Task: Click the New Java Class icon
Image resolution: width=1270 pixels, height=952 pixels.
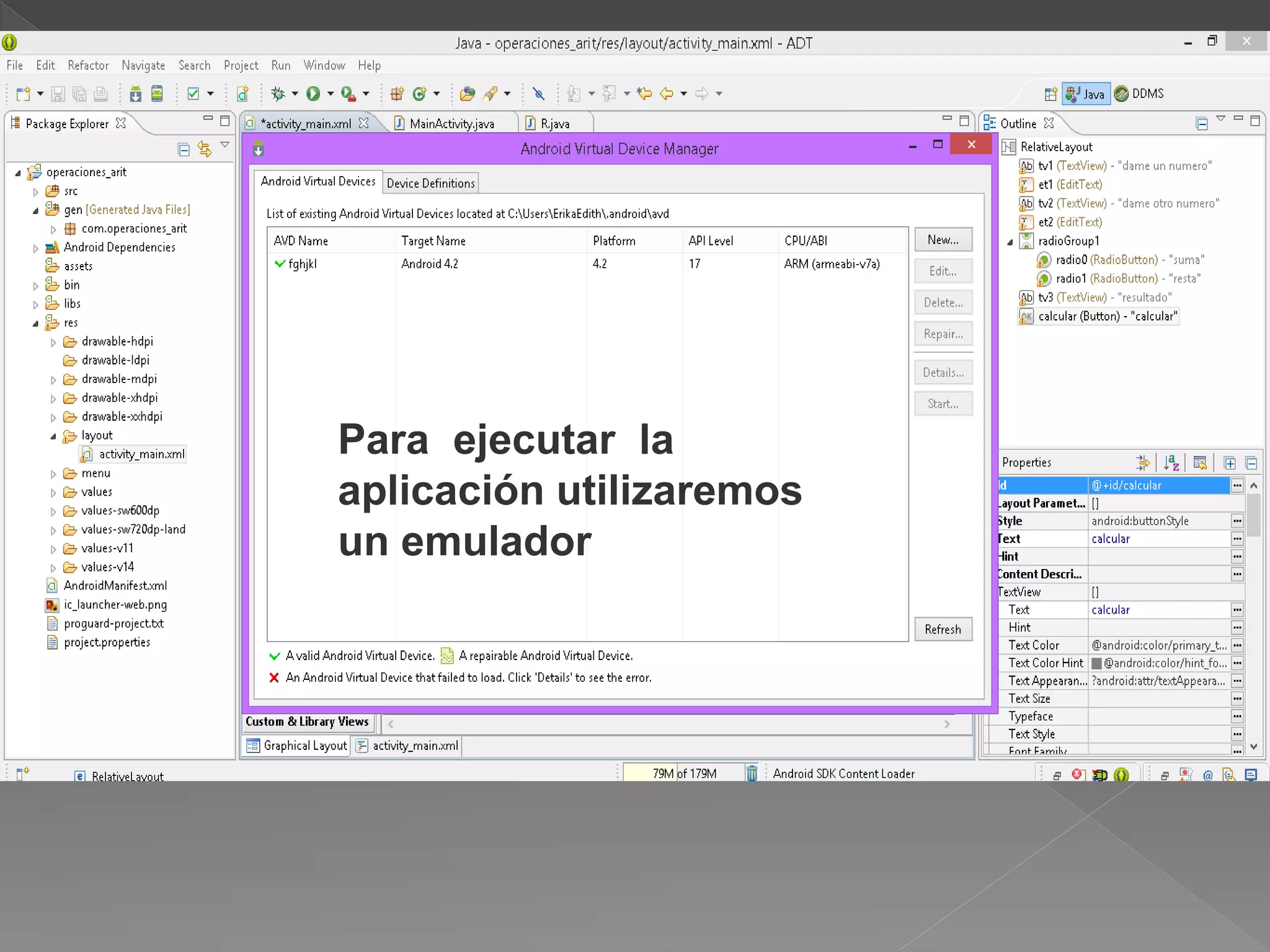Action: tap(420, 94)
